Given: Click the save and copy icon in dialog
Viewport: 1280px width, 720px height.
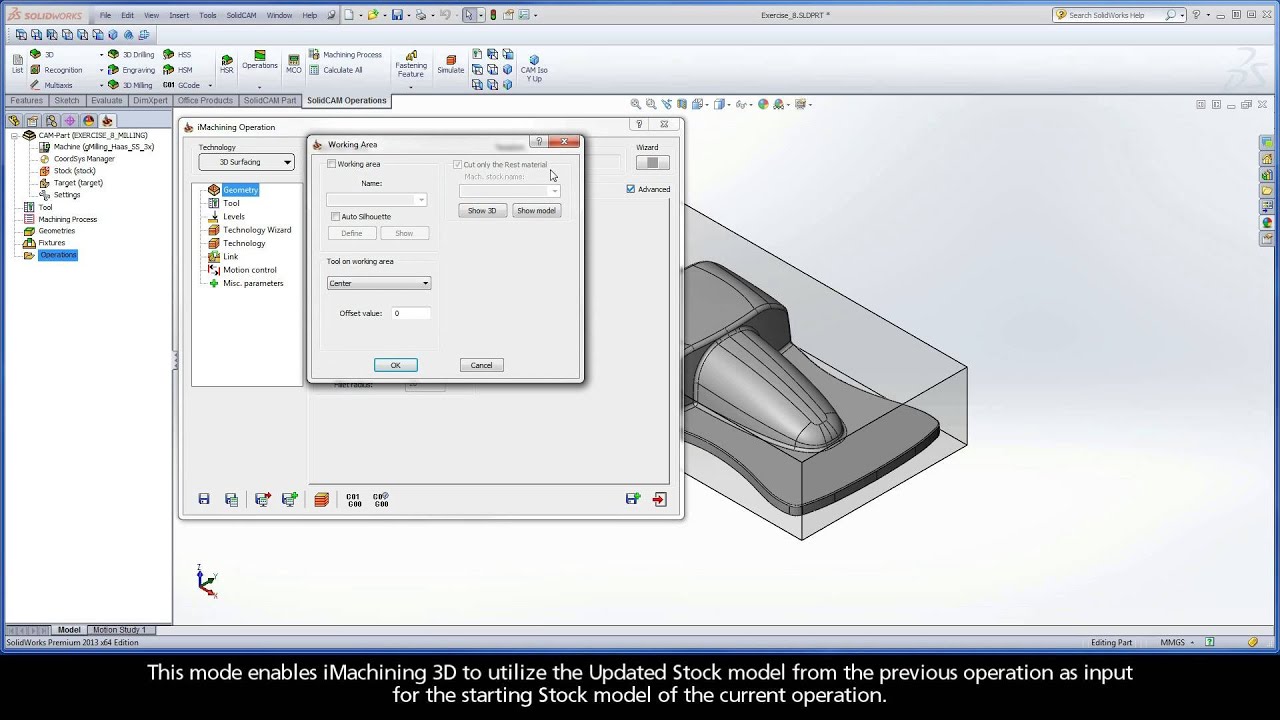Looking at the screenshot, I should click(232, 499).
